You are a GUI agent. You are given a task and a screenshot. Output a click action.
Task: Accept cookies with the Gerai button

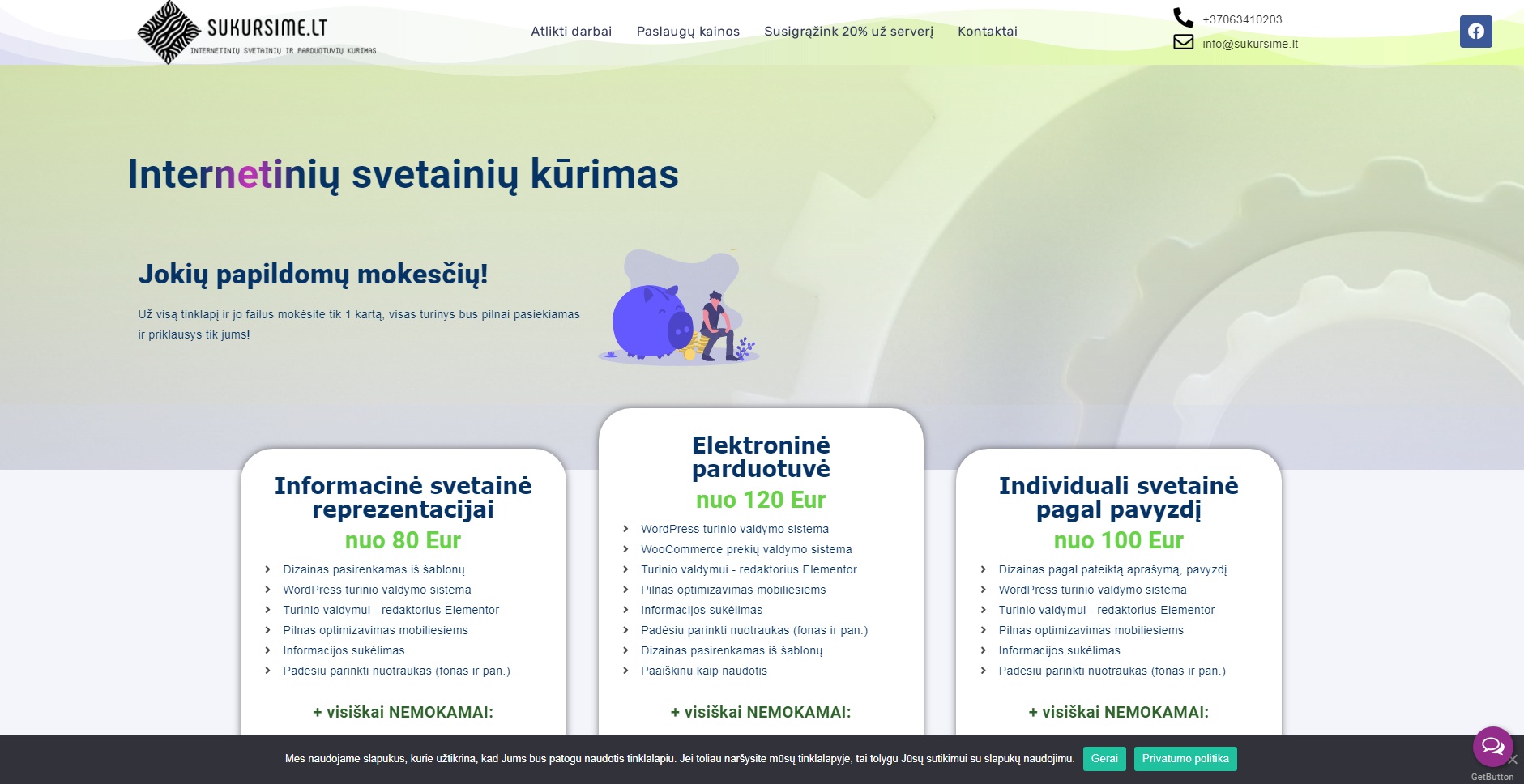coord(1104,759)
